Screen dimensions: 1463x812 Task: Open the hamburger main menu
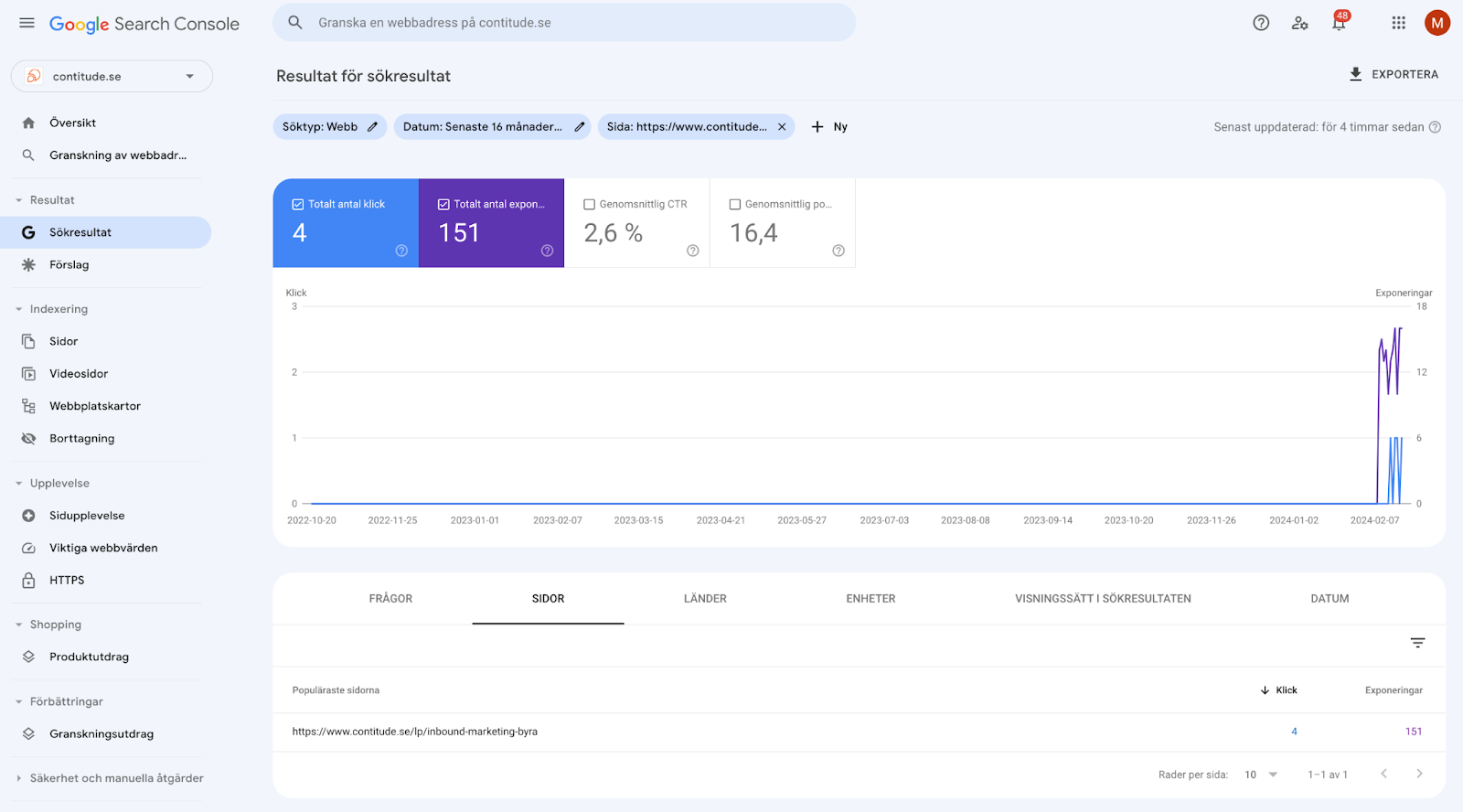click(x=27, y=23)
